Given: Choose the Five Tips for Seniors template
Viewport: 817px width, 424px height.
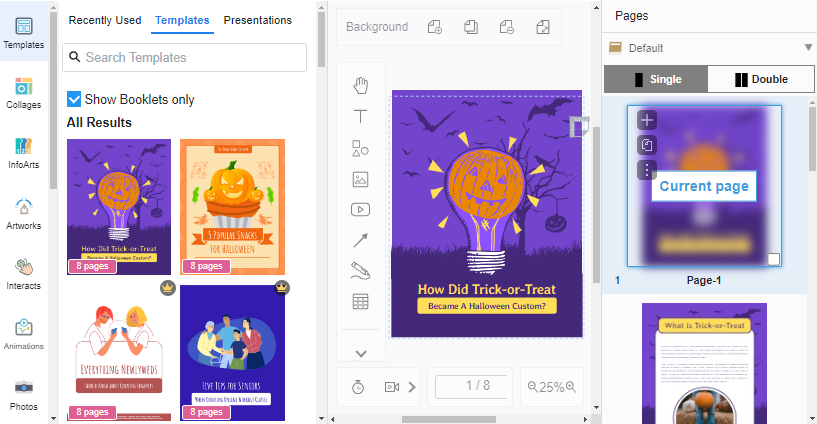Looking at the screenshot, I should (232, 353).
